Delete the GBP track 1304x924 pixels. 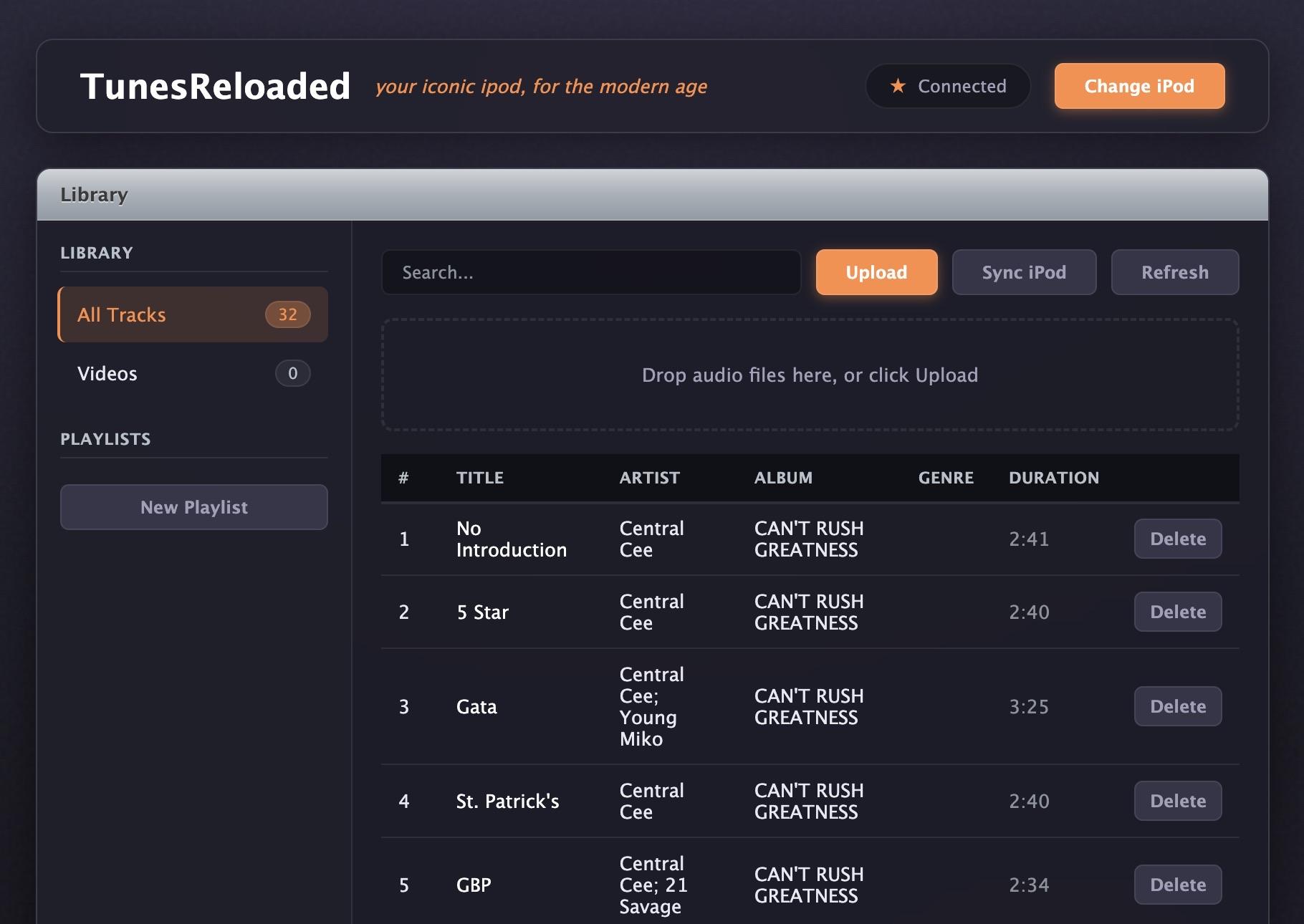pos(1178,885)
